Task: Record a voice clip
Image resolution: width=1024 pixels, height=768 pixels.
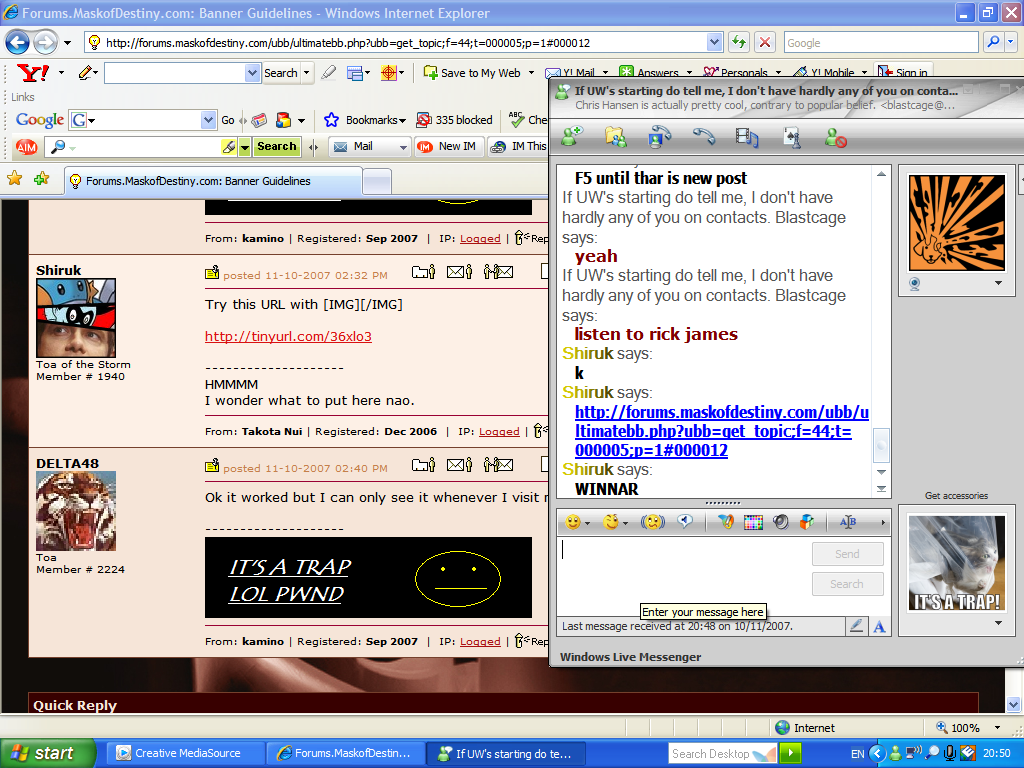Action: tap(685, 521)
